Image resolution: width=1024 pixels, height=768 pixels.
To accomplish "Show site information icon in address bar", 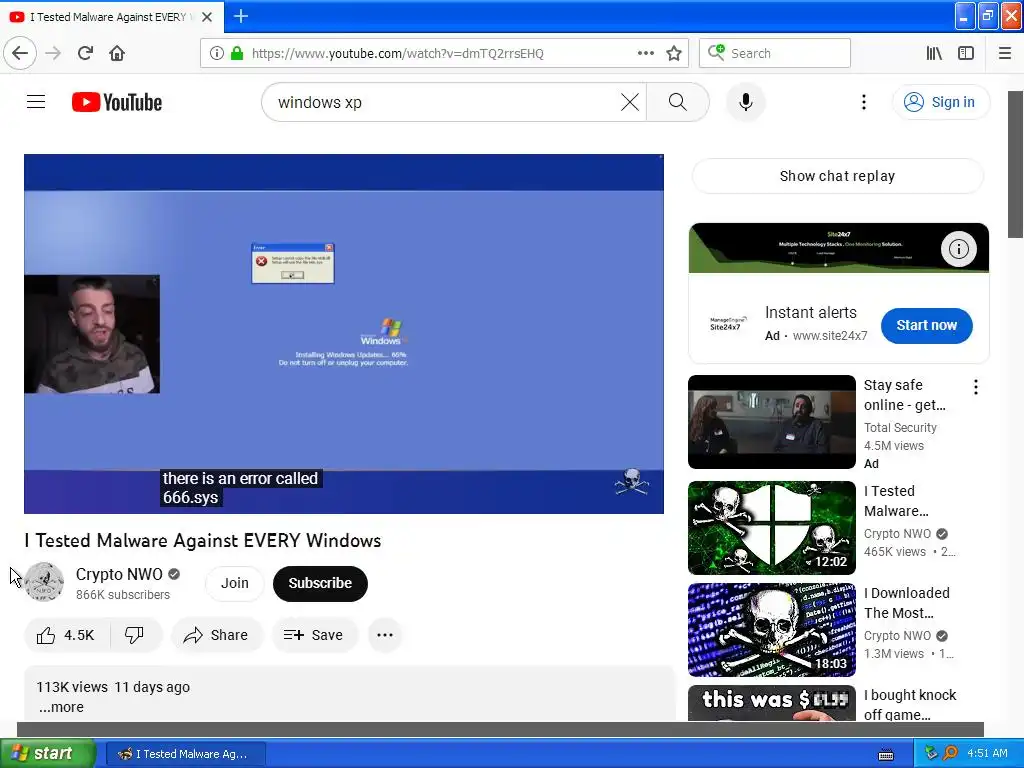I will coord(217,53).
